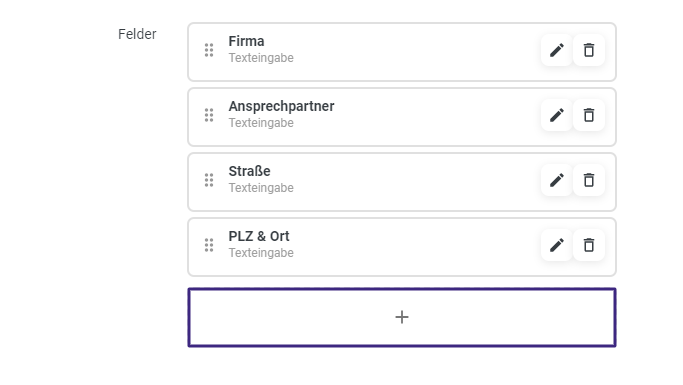
Task: Edit the Firma field with pencil icon
Action: (557, 50)
